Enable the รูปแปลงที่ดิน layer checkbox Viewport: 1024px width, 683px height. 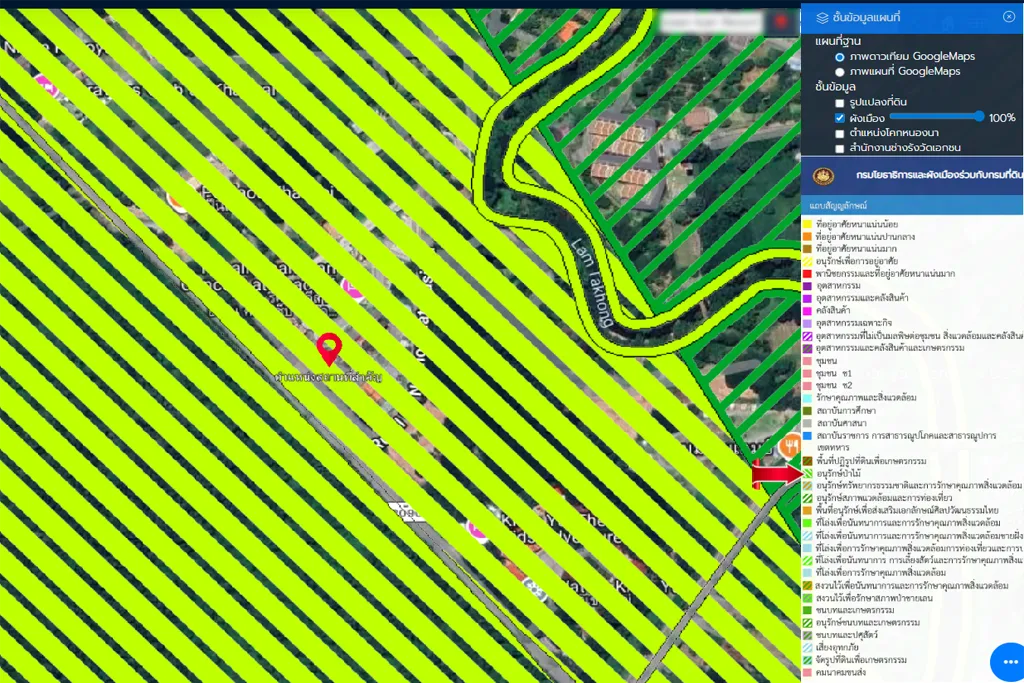(x=840, y=103)
